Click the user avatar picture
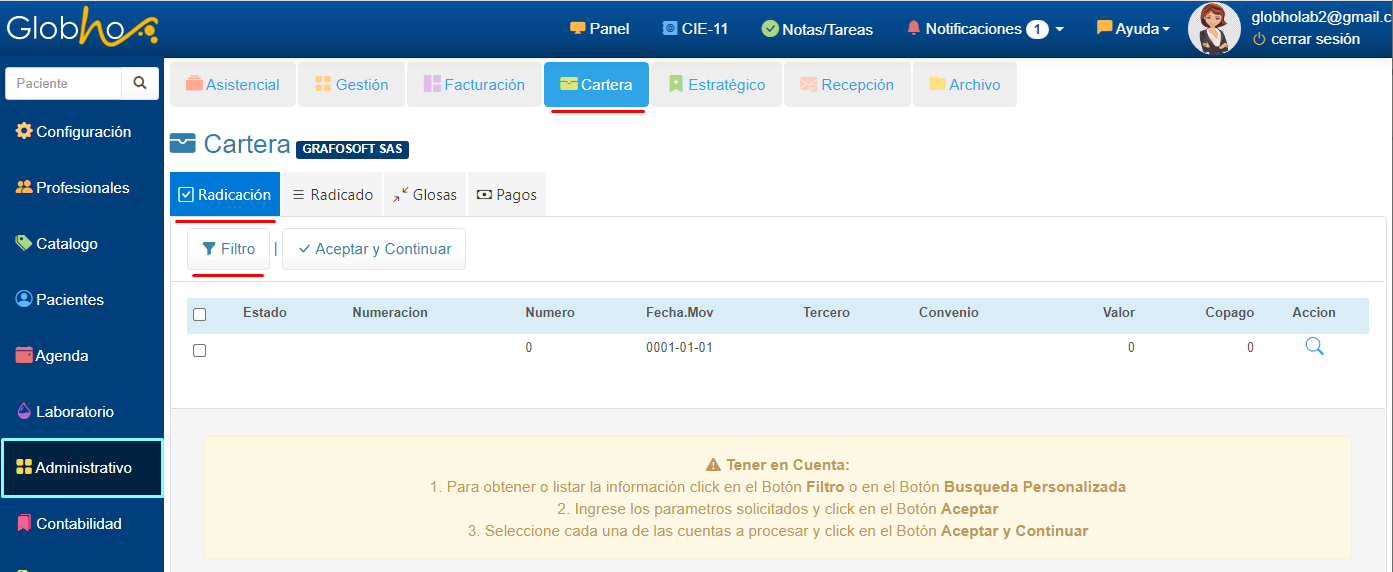This screenshot has height=572, width=1393. pos(1213,29)
